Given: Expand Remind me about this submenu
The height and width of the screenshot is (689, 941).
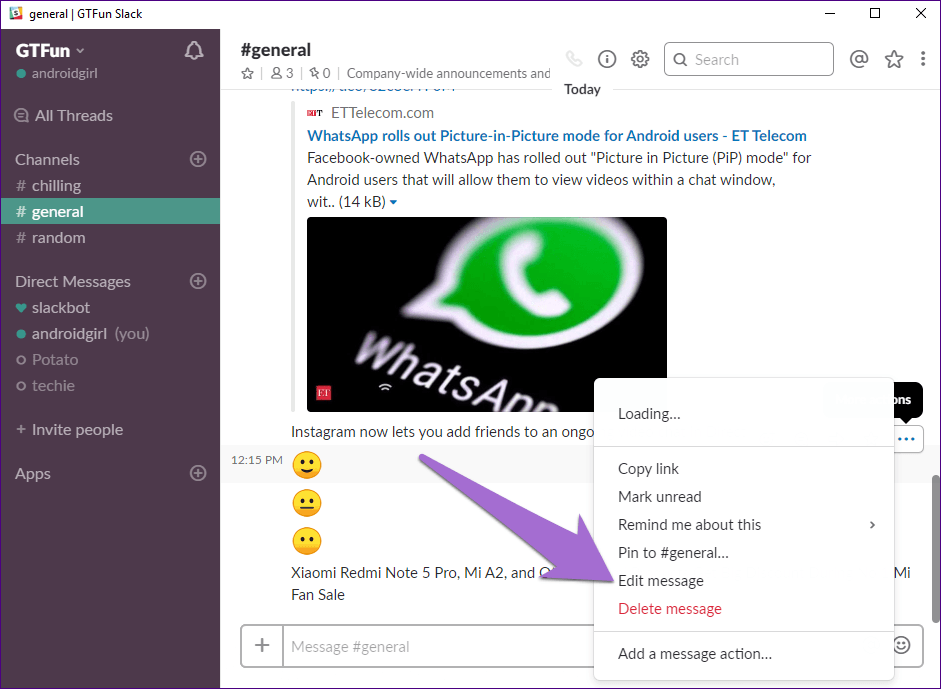Looking at the screenshot, I should point(744,525).
